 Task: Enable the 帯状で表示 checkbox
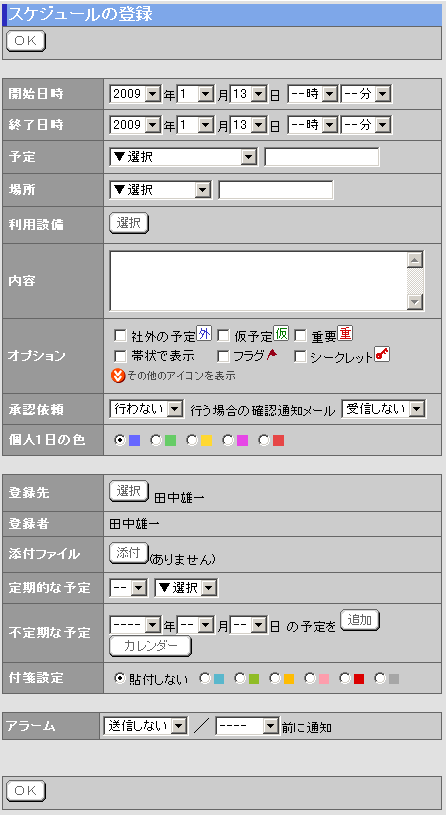(120, 357)
